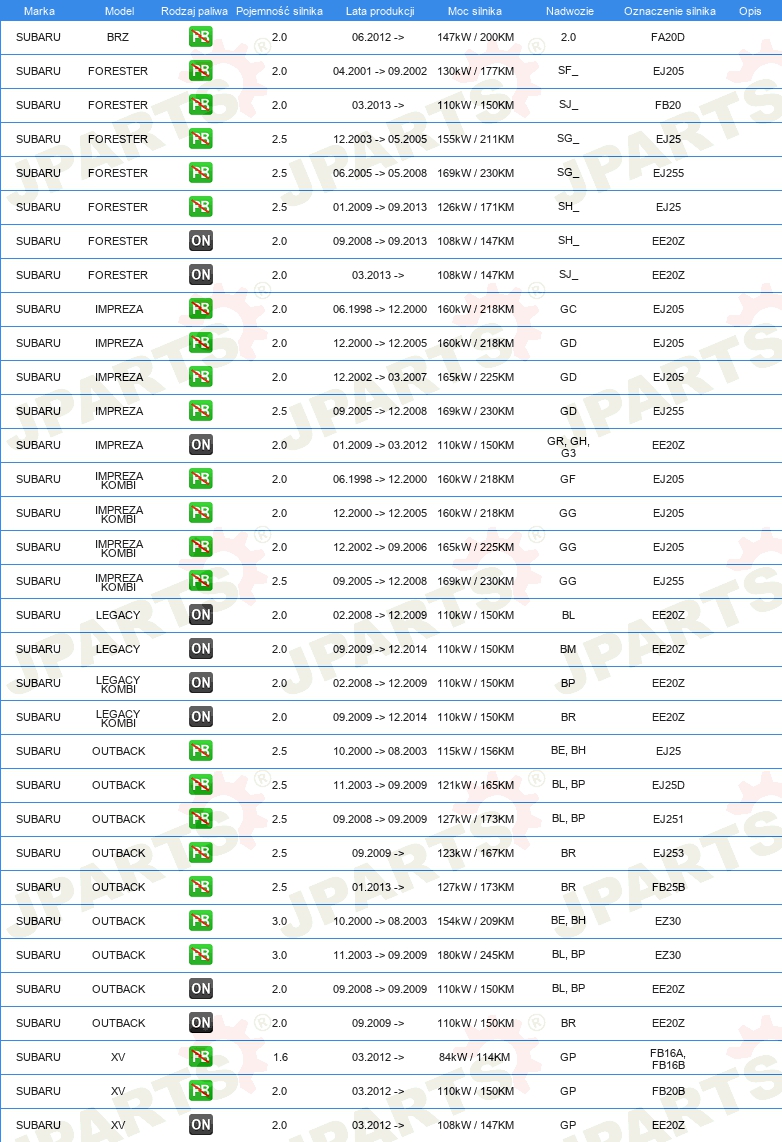Select the 147kW / 200KM power cell
The width and height of the screenshot is (782, 1142).
tap(475, 37)
